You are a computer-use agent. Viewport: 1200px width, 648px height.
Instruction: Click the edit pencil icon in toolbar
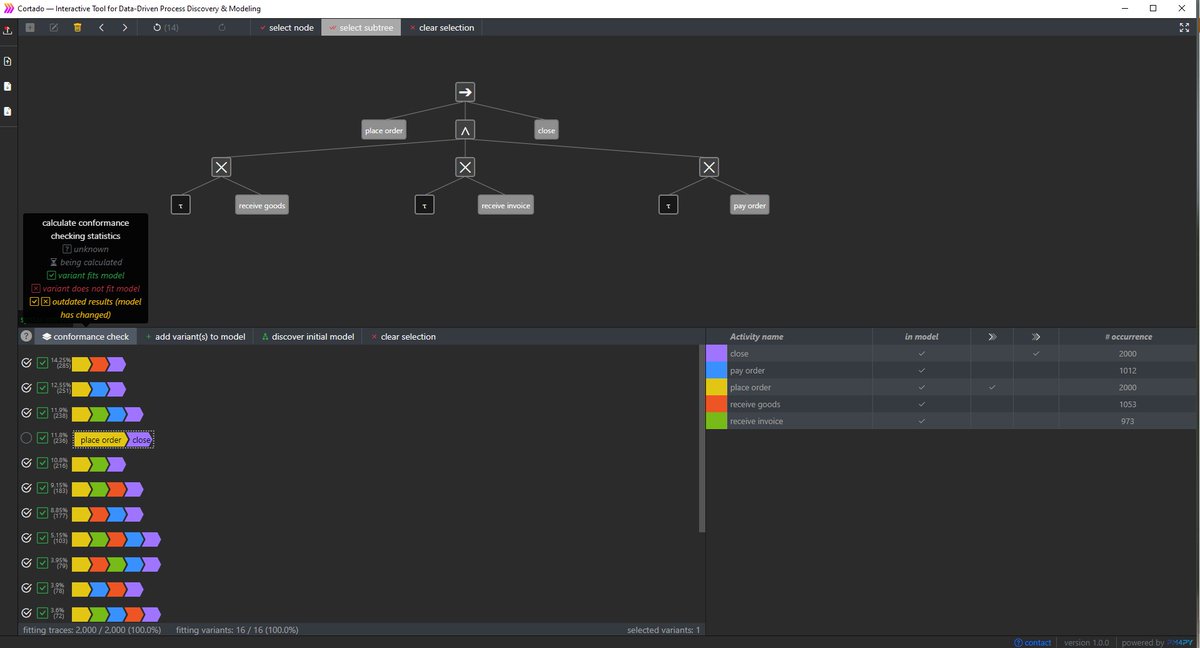coord(54,28)
